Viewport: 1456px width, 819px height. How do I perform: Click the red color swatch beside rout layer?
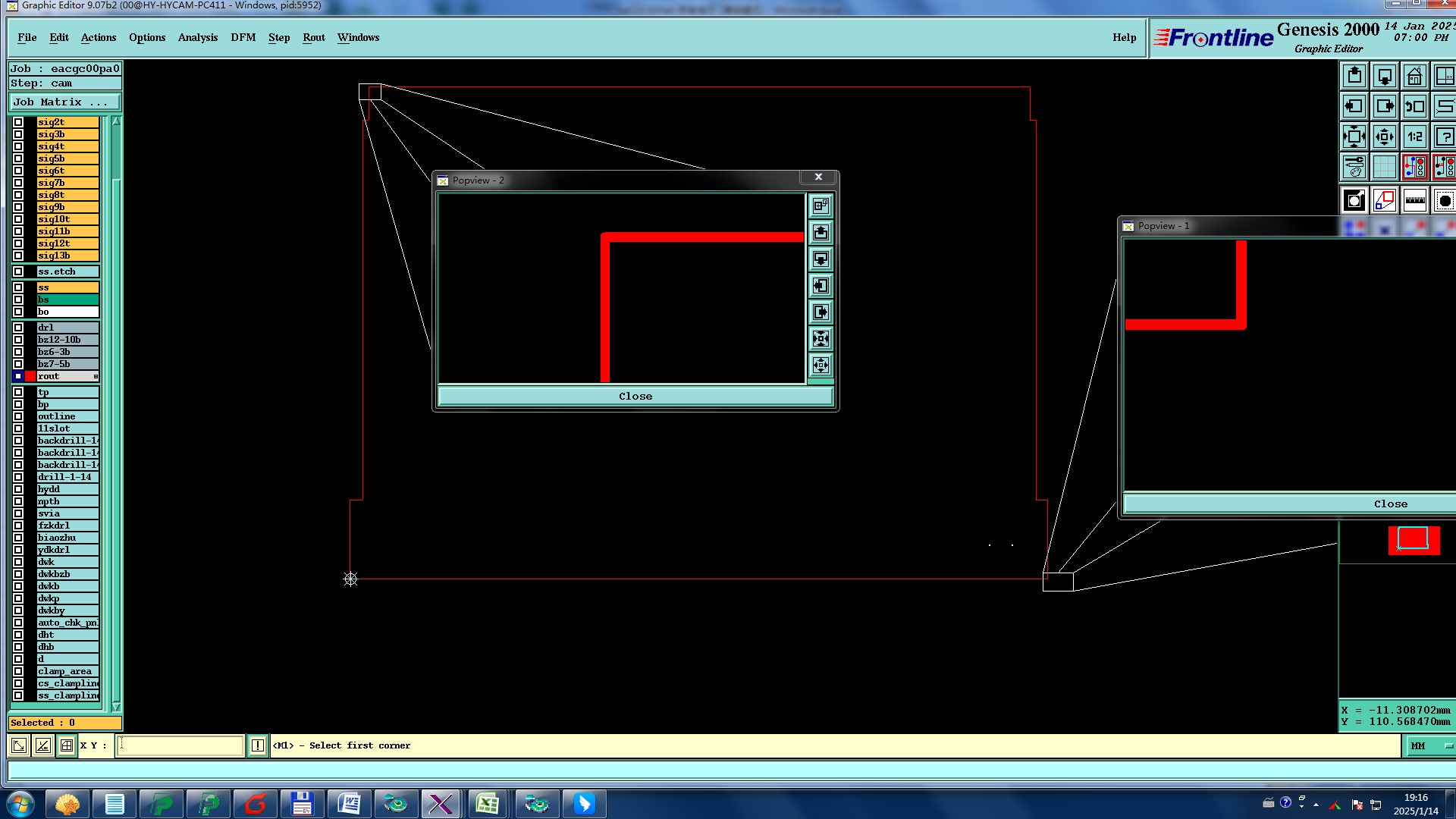point(30,376)
